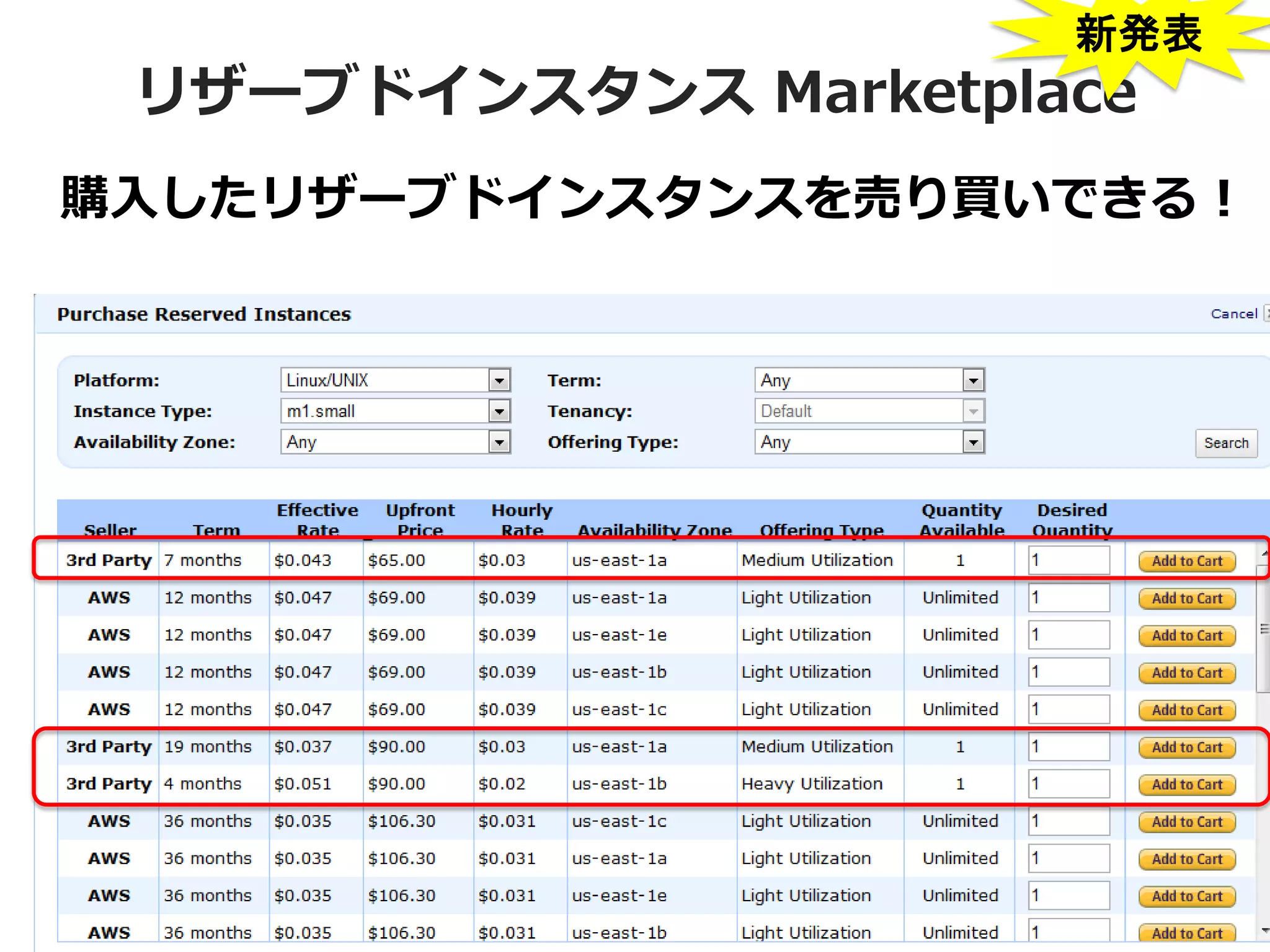1270x952 pixels.
Task: Click the Upfront Price column header
Action: click(x=420, y=520)
